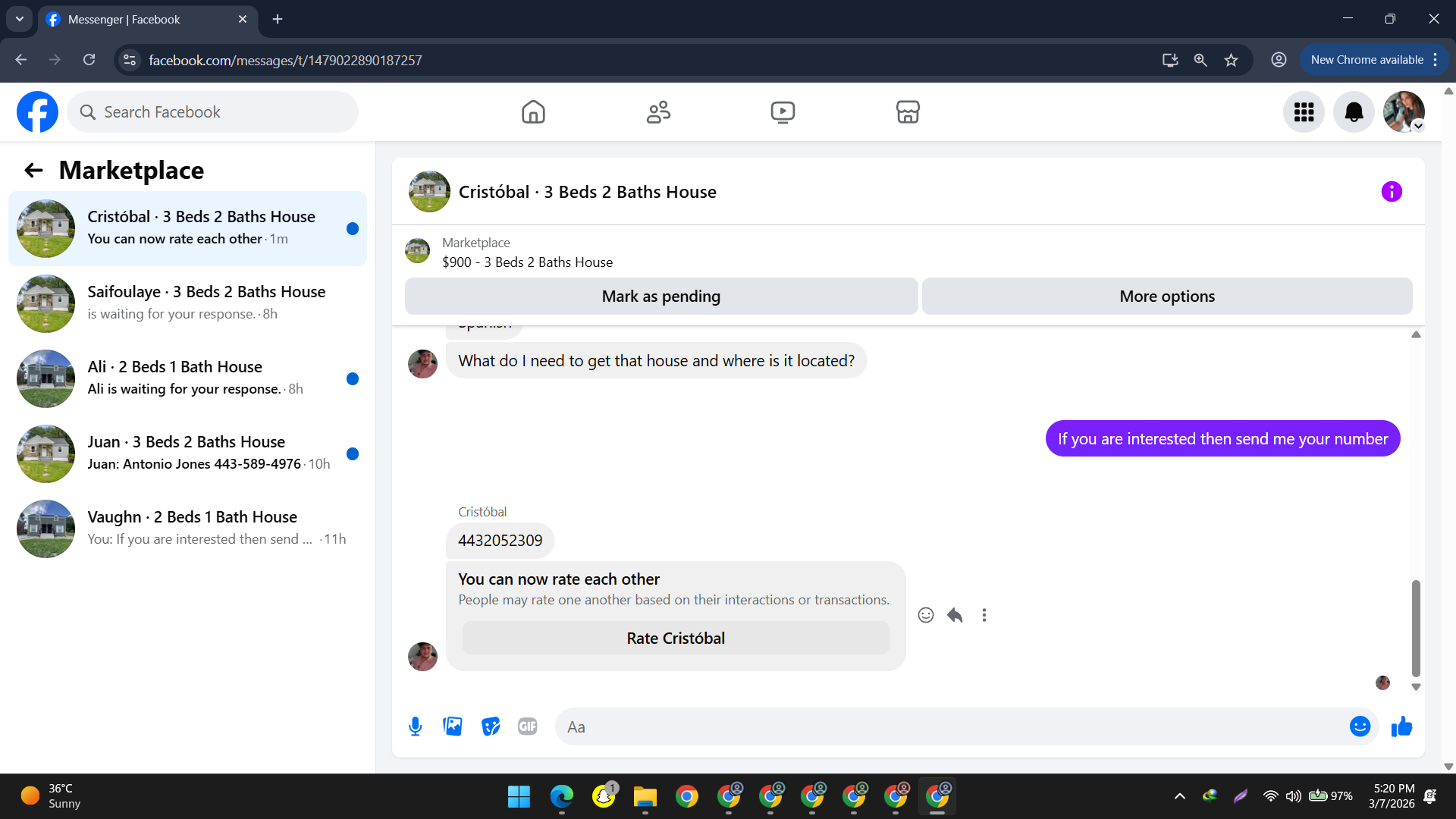This screenshot has height=819, width=1456.
Task: Go back from Marketplace with the arrow
Action: 33,170
